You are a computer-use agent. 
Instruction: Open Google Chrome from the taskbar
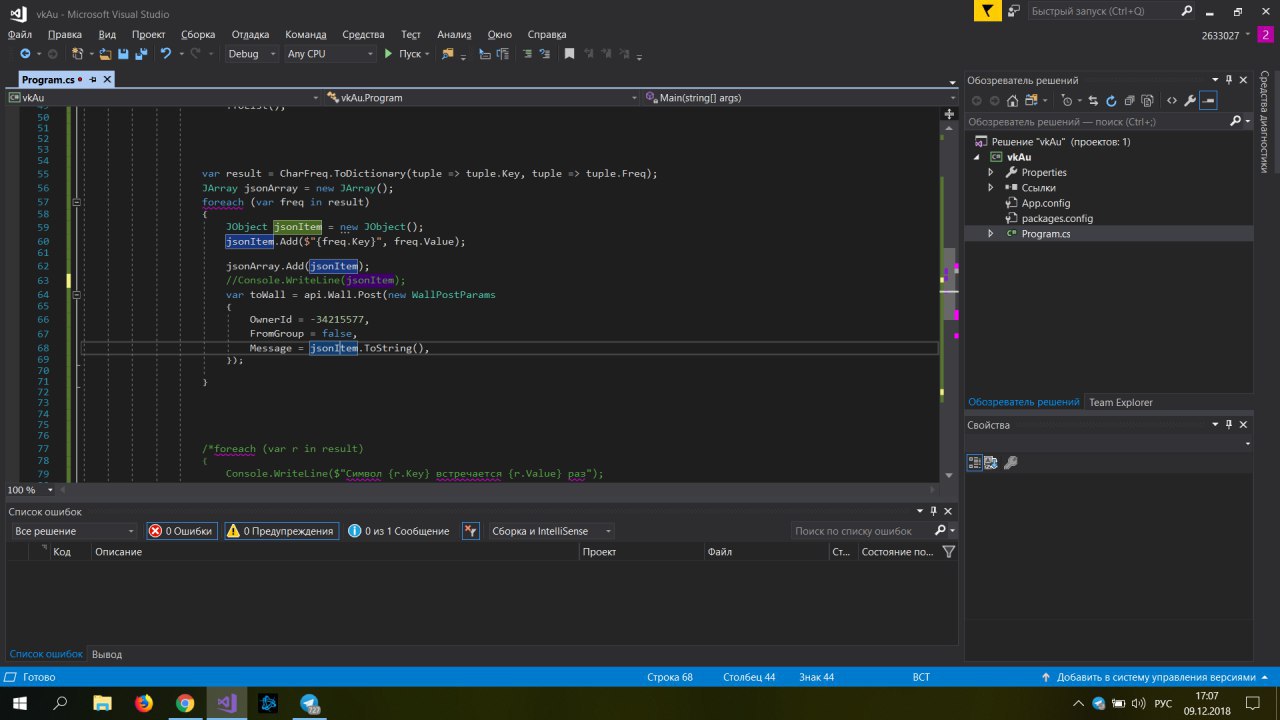(185, 703)
